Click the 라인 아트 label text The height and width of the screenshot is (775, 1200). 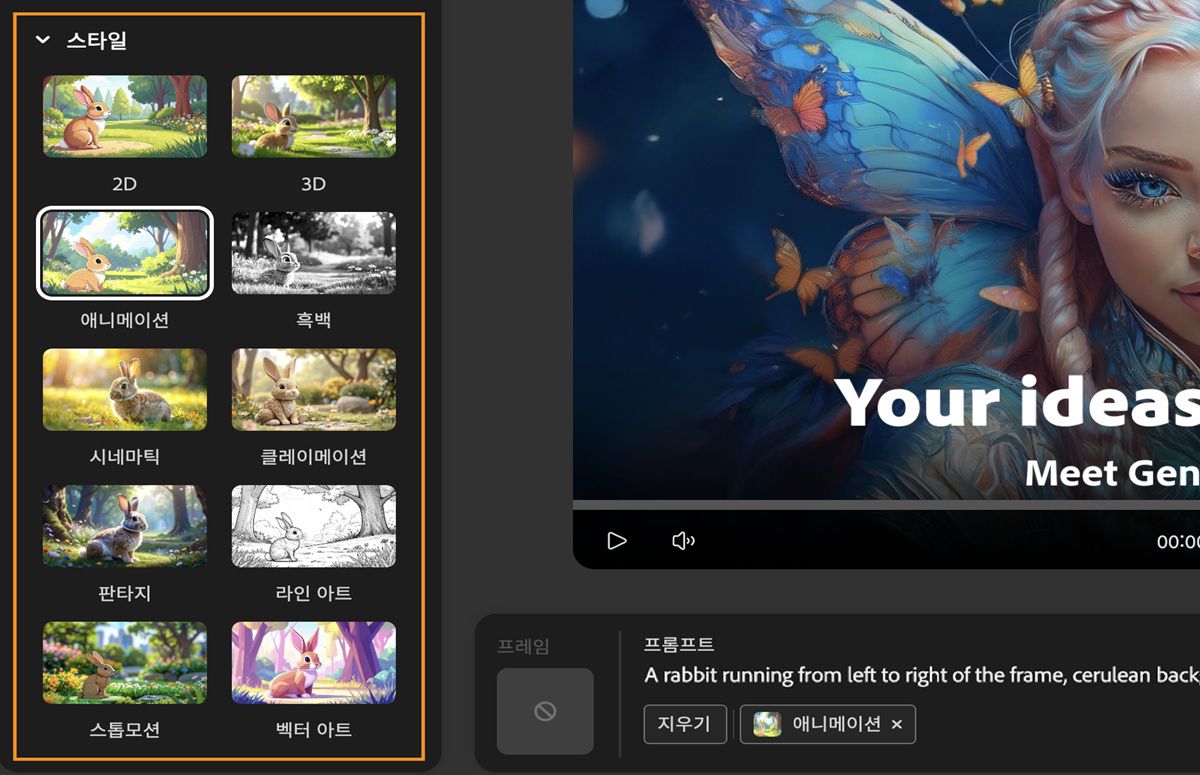click(314, 594)
